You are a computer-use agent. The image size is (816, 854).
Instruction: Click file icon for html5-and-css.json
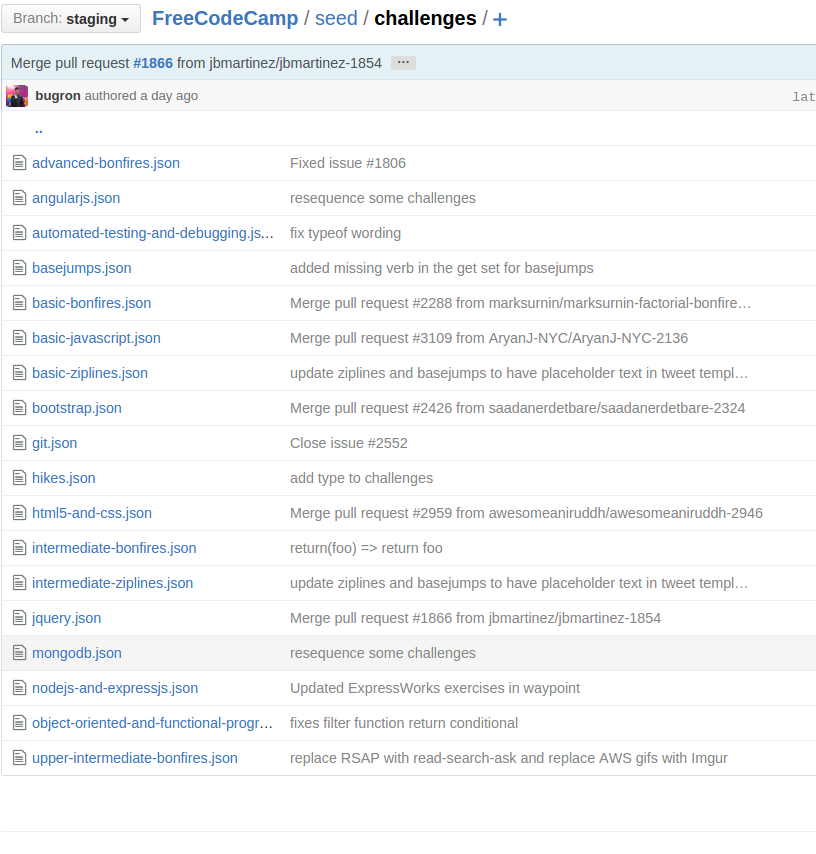[x=20, y=513]
